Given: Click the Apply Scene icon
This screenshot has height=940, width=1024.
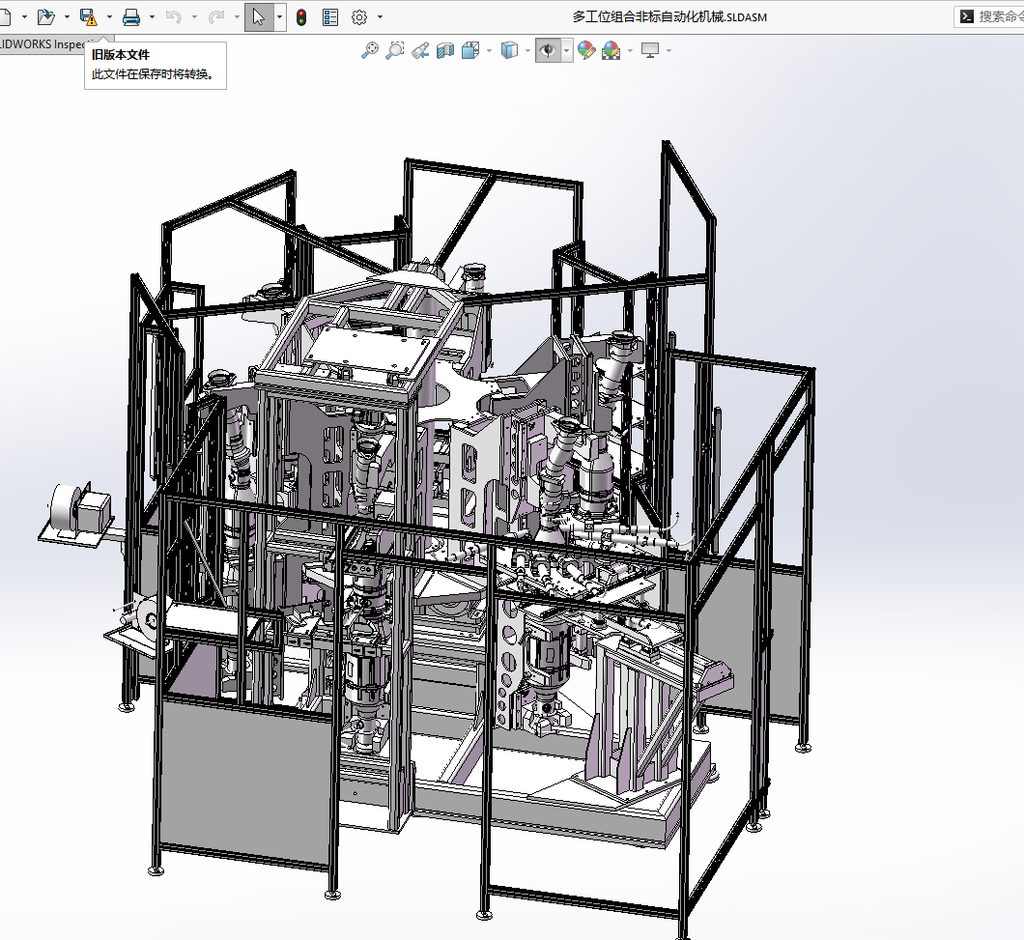Looking at the screenshot, I should [x=611, y=50].
